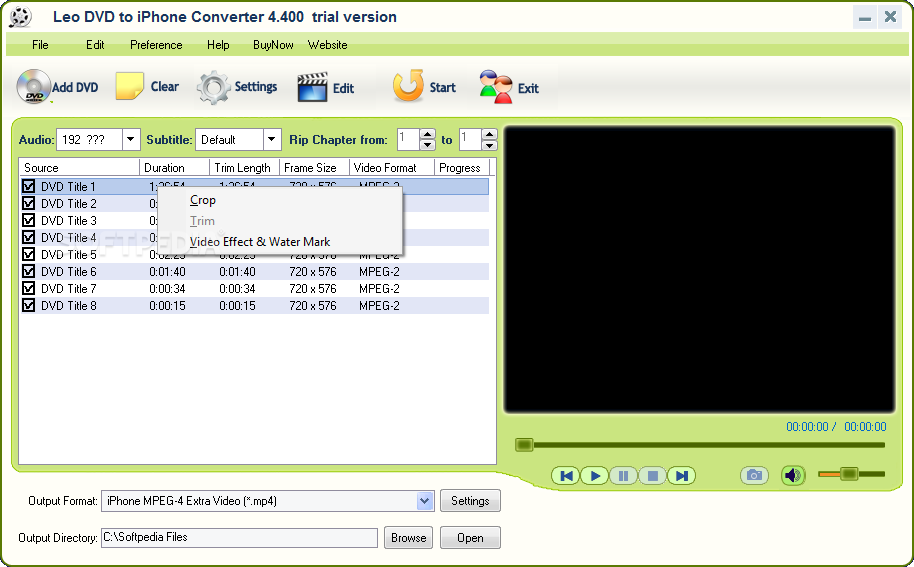Open the Help menu
This screenshot has width=914, height=567.
coord(218,45)
